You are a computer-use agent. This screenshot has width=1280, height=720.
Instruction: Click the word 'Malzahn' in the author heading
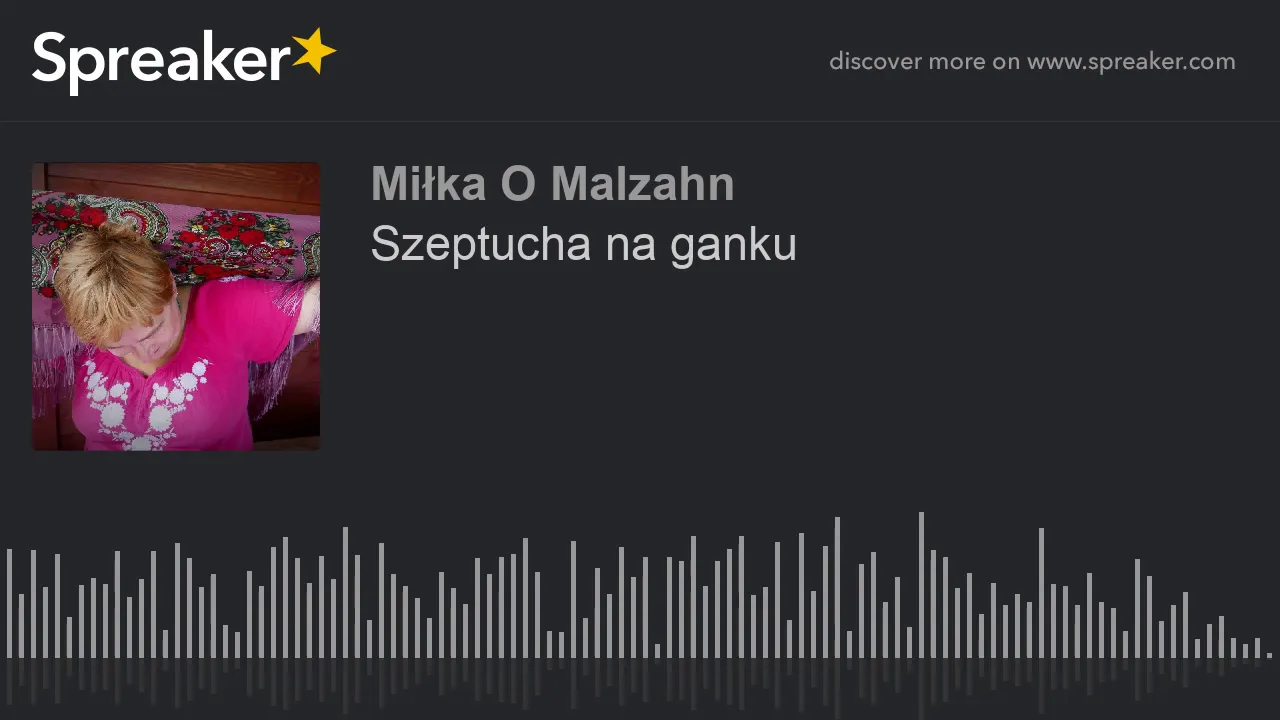pos(642,184)
